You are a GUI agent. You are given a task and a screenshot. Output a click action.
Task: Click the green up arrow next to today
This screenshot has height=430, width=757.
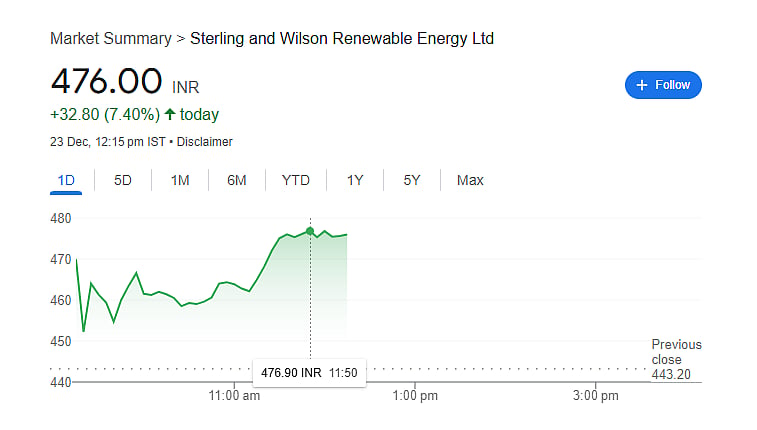click(169, 114)
